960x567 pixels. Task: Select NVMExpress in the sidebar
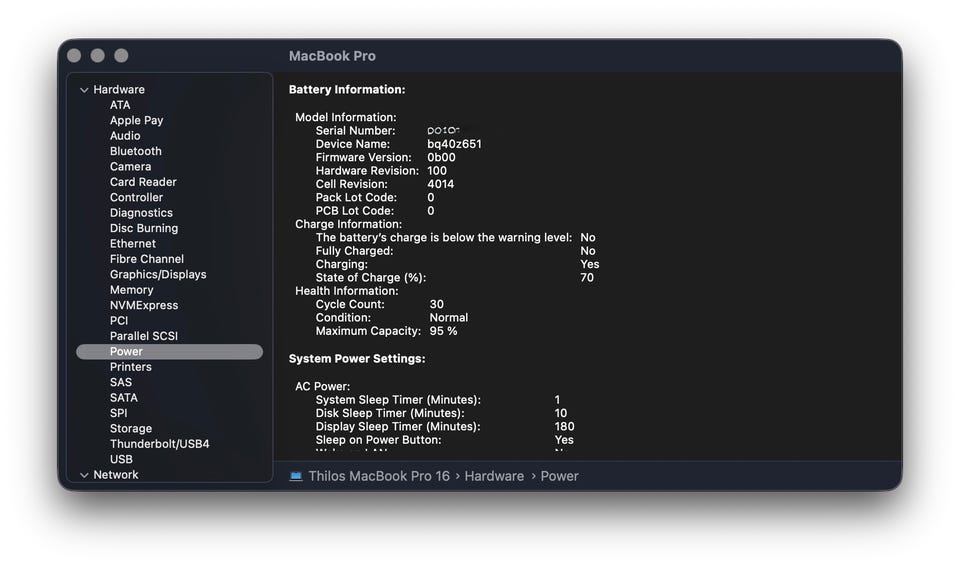(x=144, y=306)
